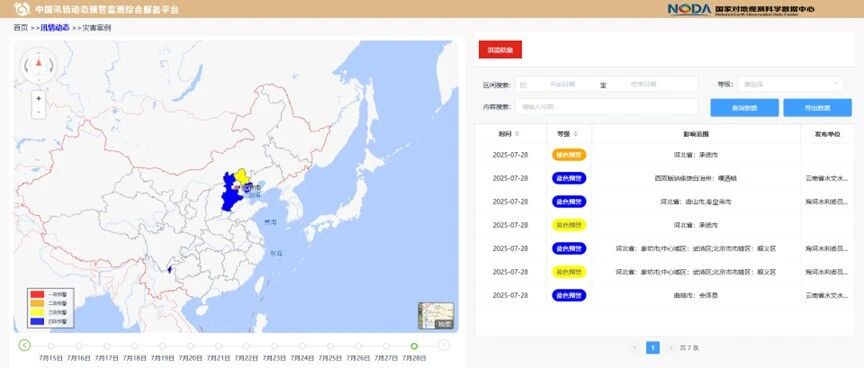Click the end date field

[644, 84]
